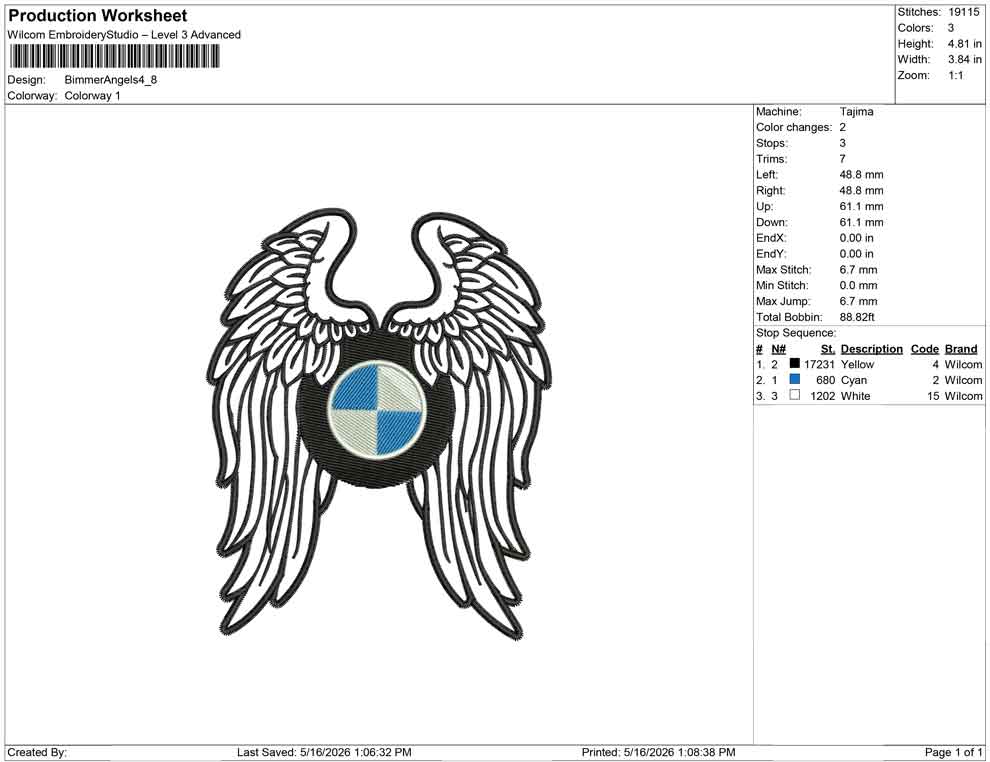This screenshot has height=762, width=990.
Task: Click the height value '4.81 in'
Action: (964, 44)
